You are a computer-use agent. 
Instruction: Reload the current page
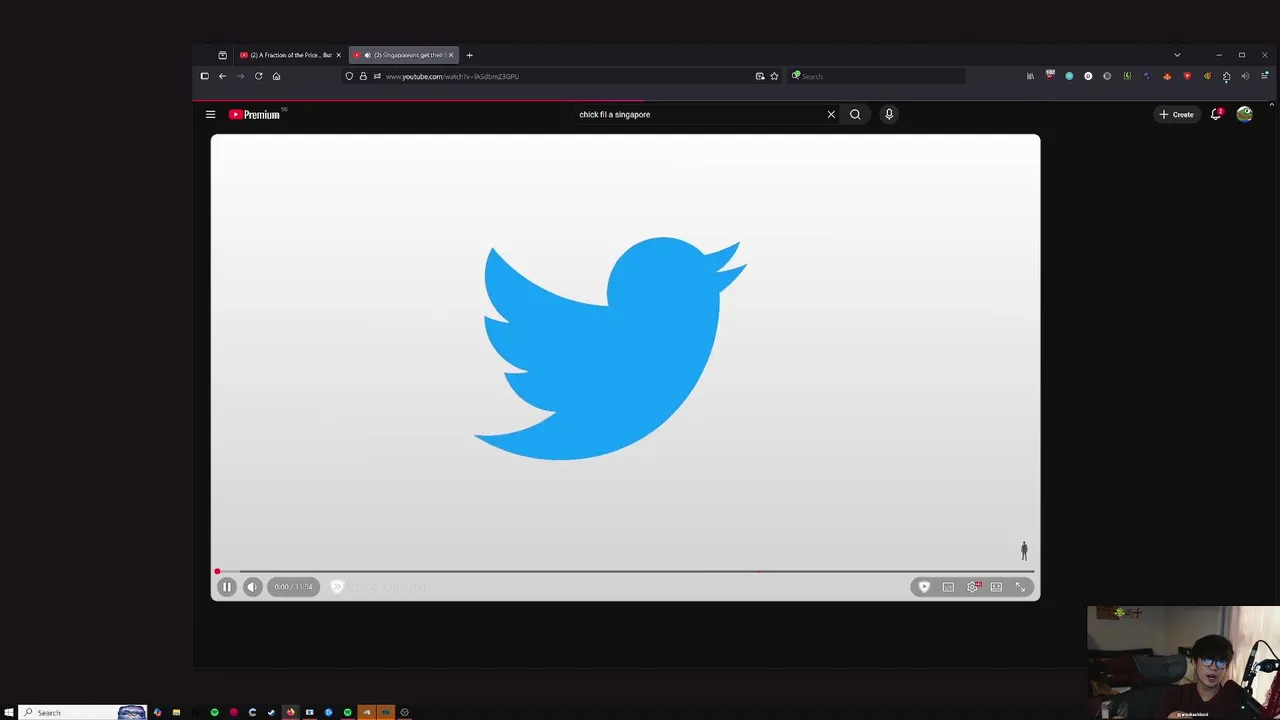[258, 76]
